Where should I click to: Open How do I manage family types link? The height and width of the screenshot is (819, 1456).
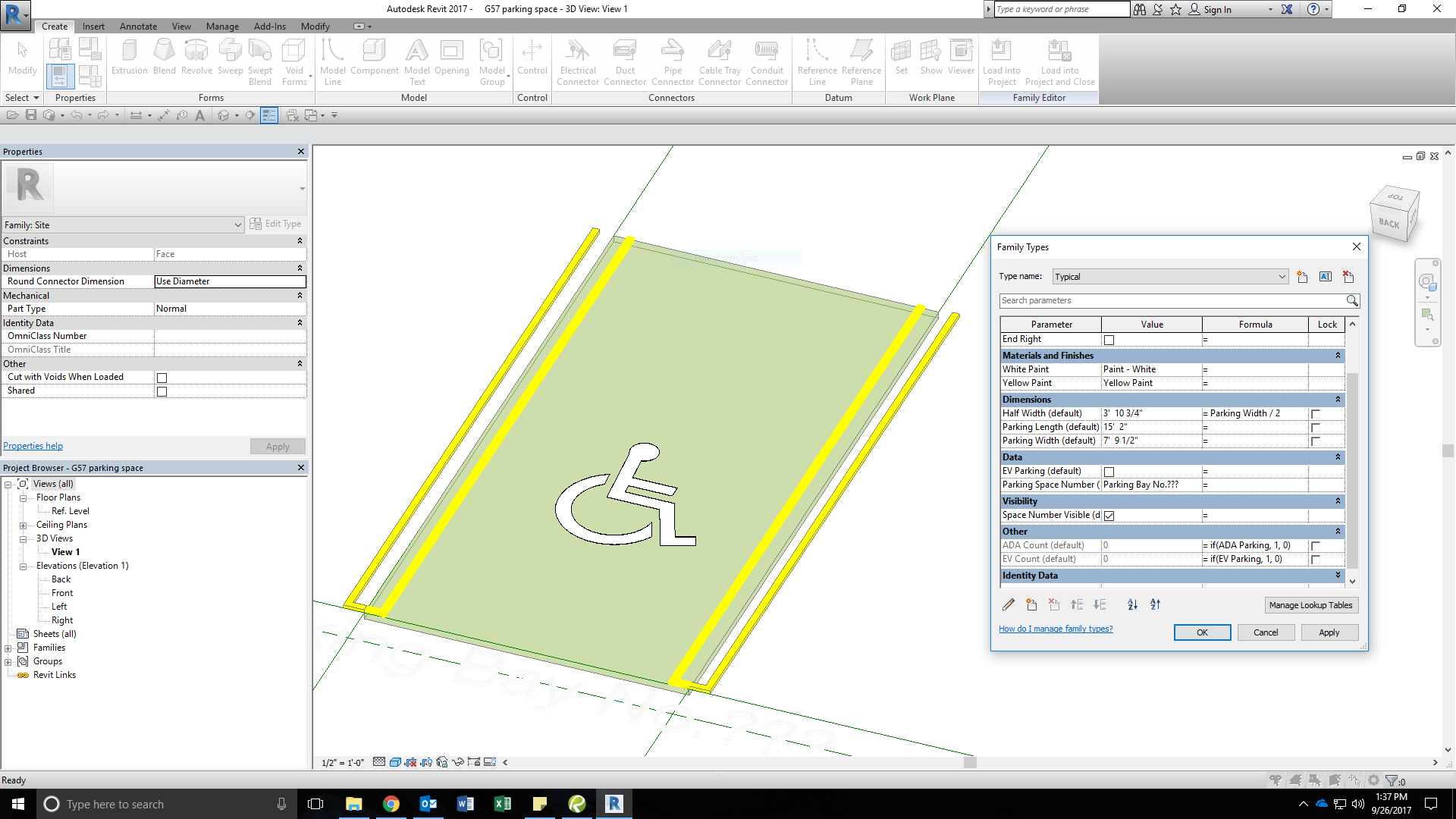(1055, 629)
